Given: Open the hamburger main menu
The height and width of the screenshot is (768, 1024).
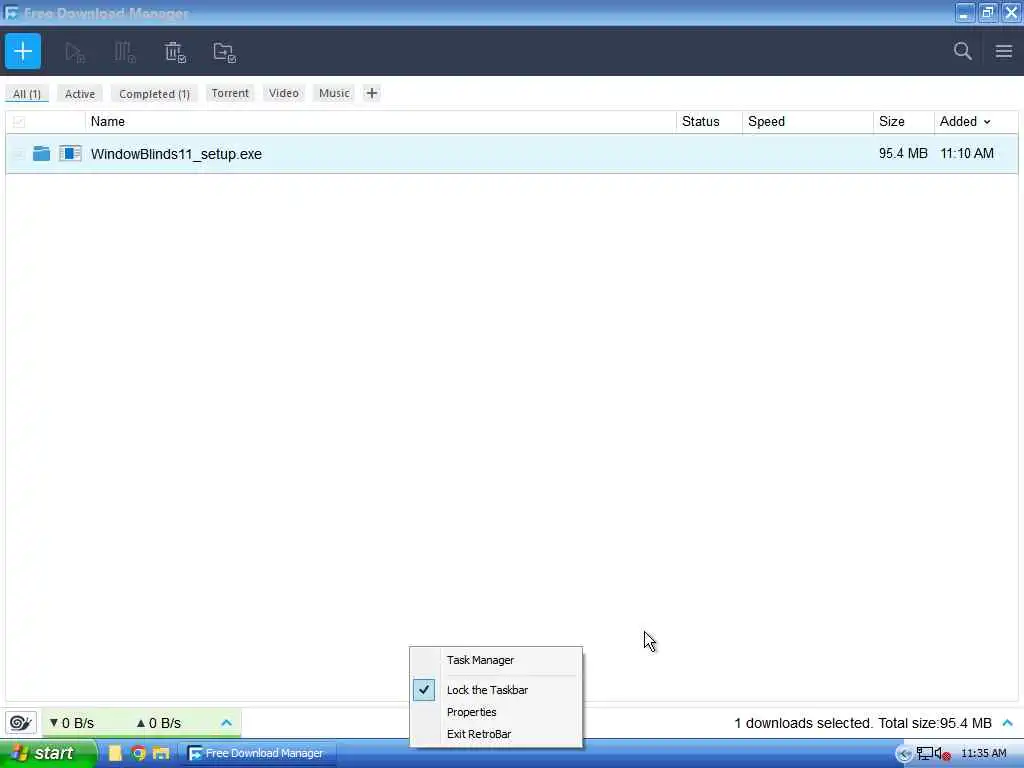Looking at the screenshot, I should pos(1004,51).
